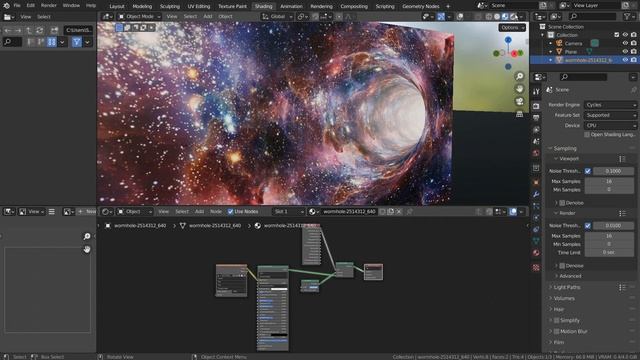This screenshot has width=640, height=360.
Task: Select thumbnail display mode in file browser
Action: point(51,42)
